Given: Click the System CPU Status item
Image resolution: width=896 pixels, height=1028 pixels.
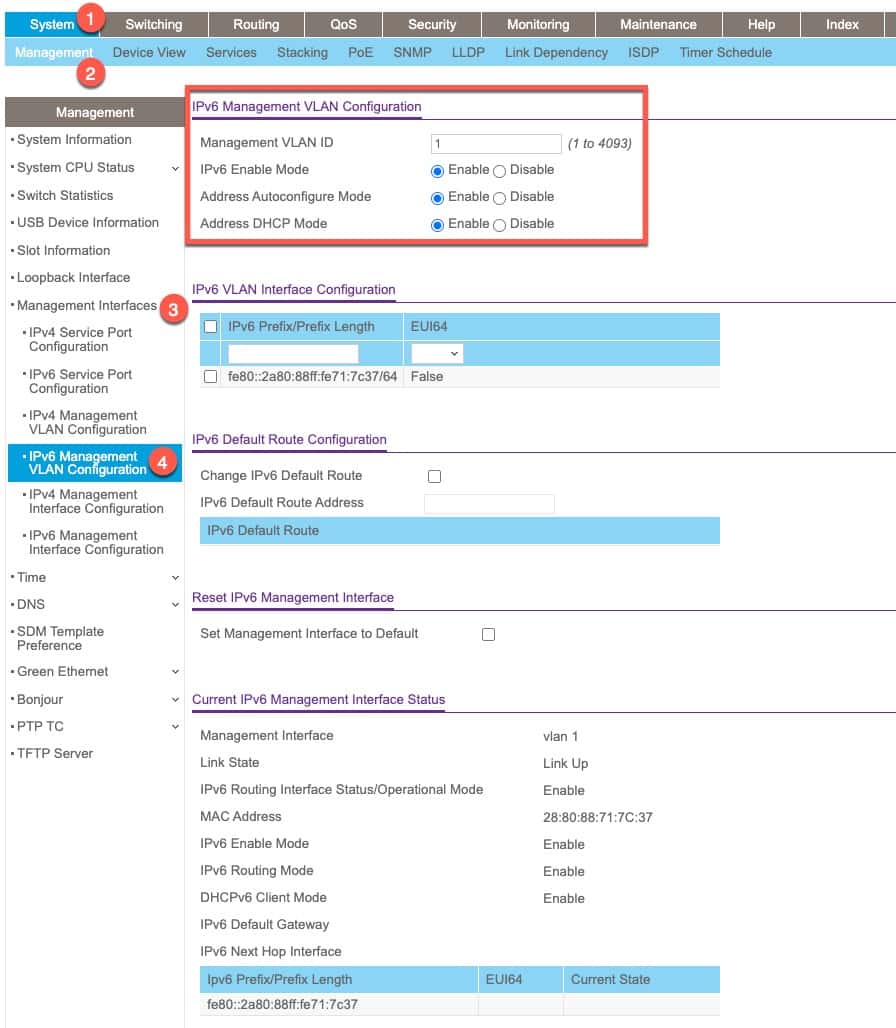Looking at the screenshot, I should pyautogui.click(x=75, y=168).
